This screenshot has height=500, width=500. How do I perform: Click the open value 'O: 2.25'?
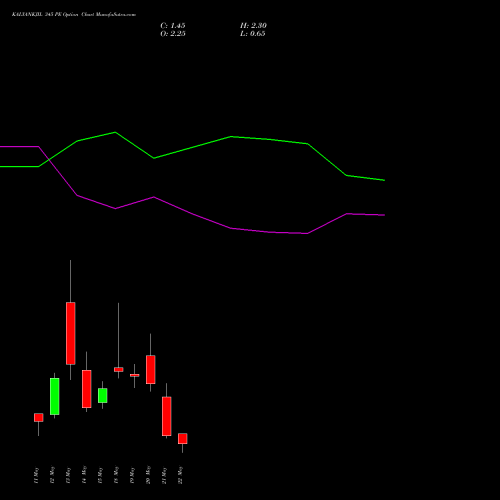coord(173,34)
